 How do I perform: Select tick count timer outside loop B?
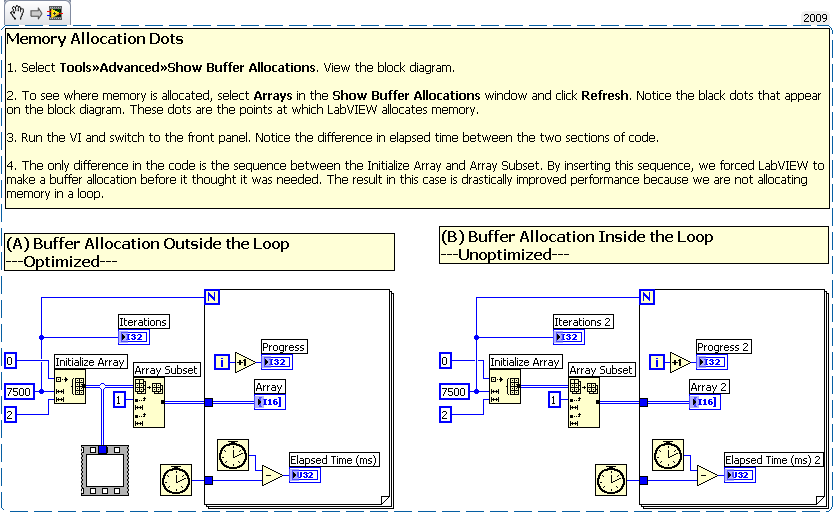click(611, 480)
